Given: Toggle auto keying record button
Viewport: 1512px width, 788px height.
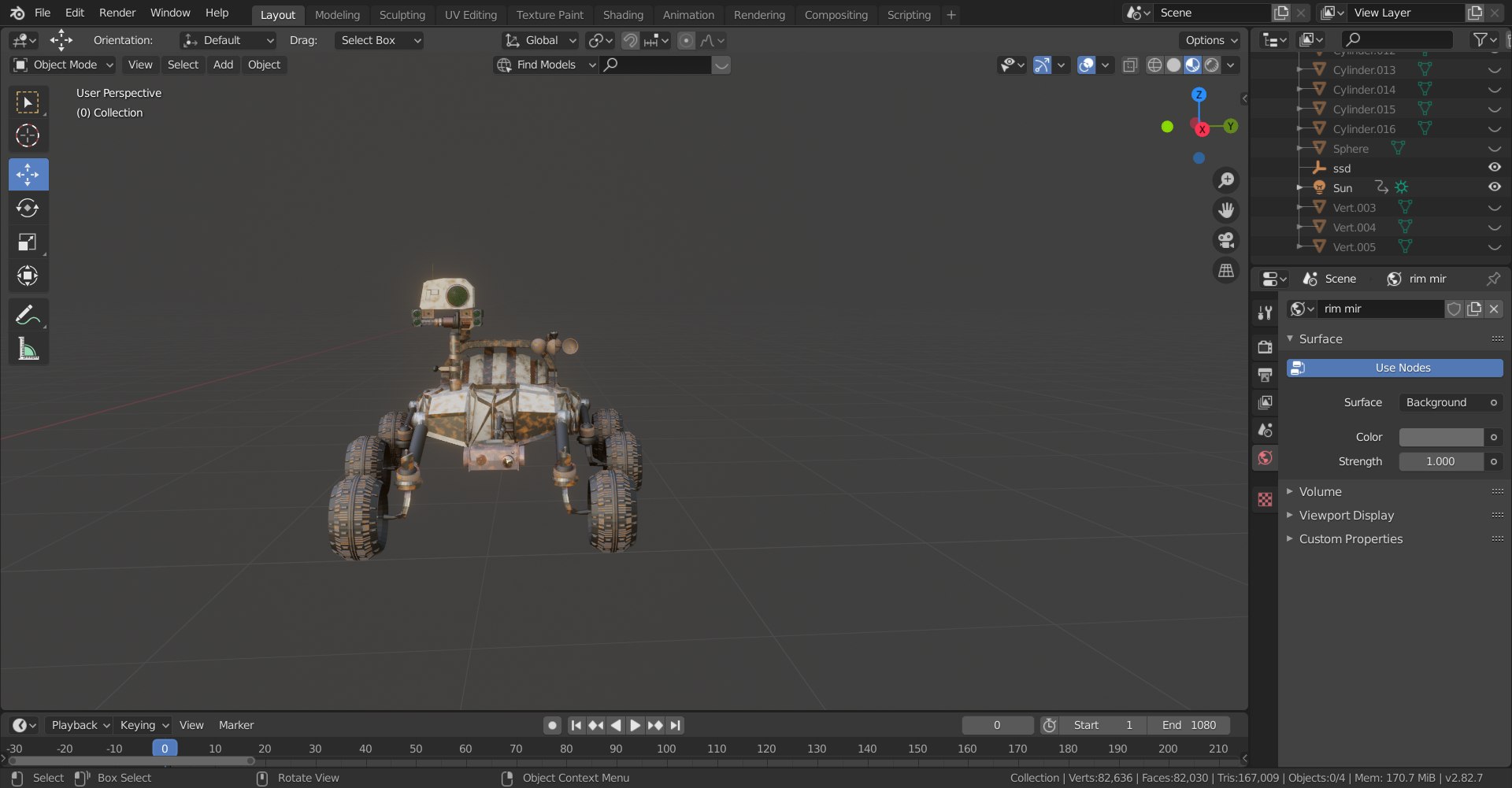Looking at the screenshot, I should coord(553,725).
